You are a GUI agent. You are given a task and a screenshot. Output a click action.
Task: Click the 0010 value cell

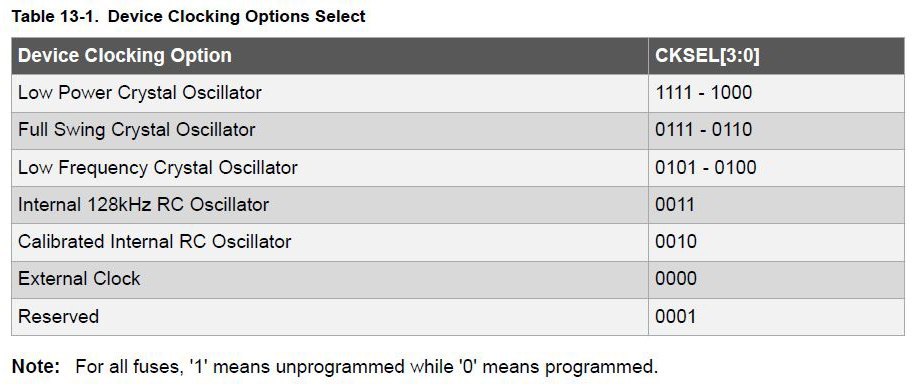click(x=776, y=242)
